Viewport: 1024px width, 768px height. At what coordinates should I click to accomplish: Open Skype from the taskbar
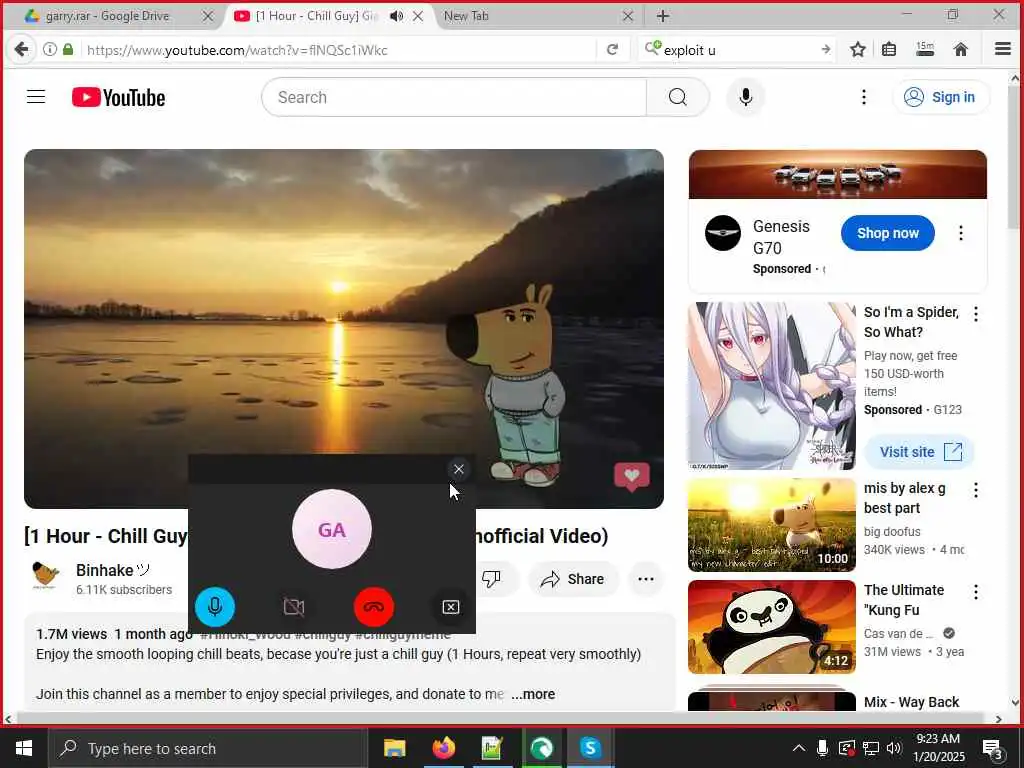pyautogui.click(x=590, y=748)
